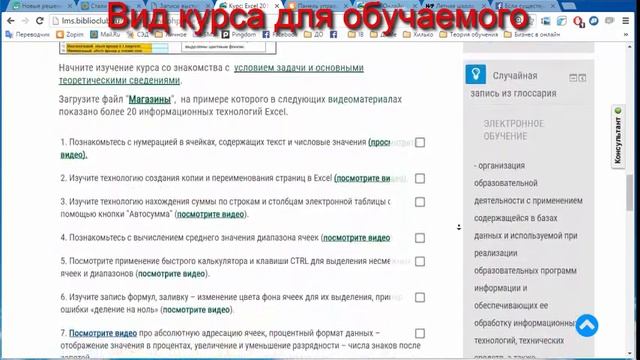The width and height of the screenshot is (640, 360).
Task: Open the Бизнес в онлайн bookmarks folder
Action: tap(532, 35)
